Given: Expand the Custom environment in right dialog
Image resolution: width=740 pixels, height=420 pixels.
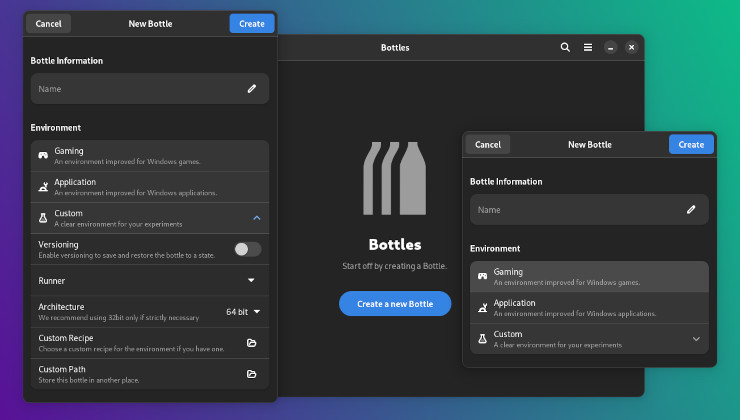Looking at the screenshot, I should [x=696, y=339].
